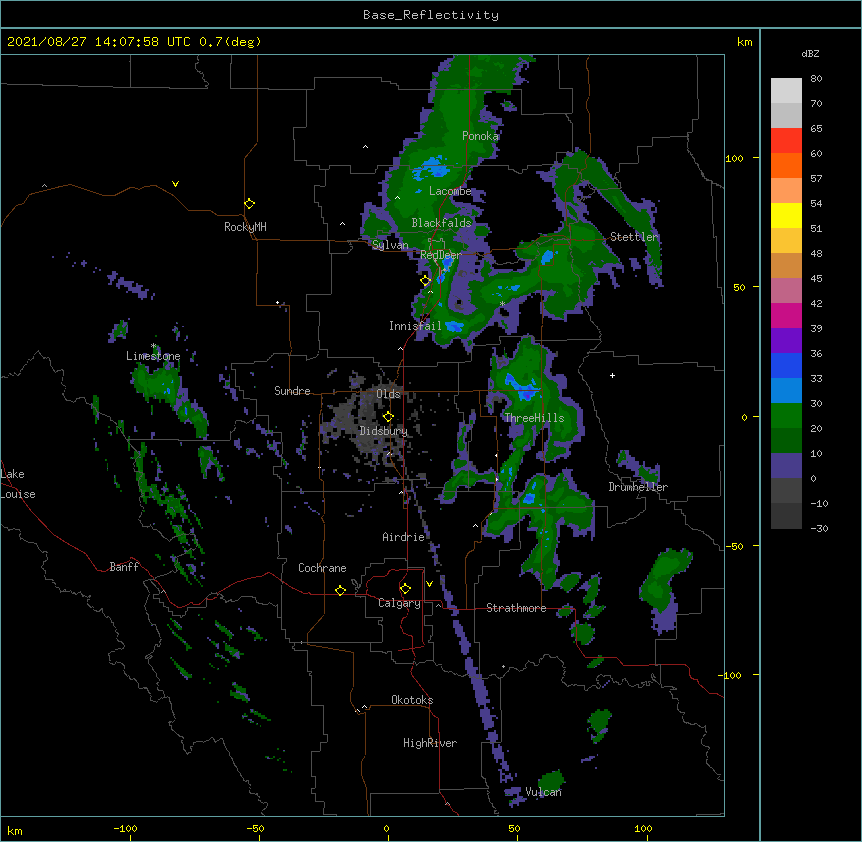Click the Vulcan city label

[543, 792]
